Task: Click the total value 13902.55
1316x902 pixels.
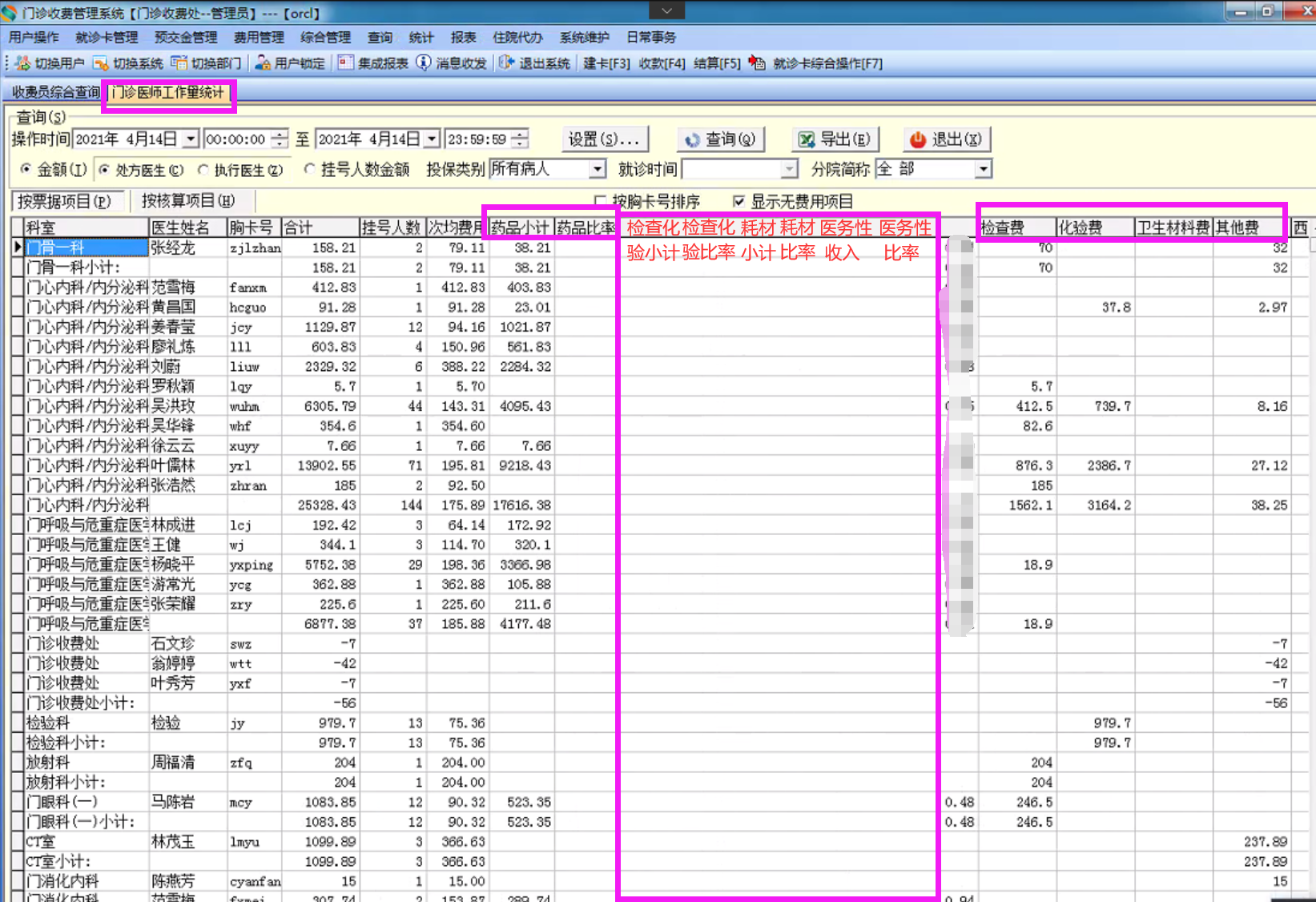Action: 327,465
